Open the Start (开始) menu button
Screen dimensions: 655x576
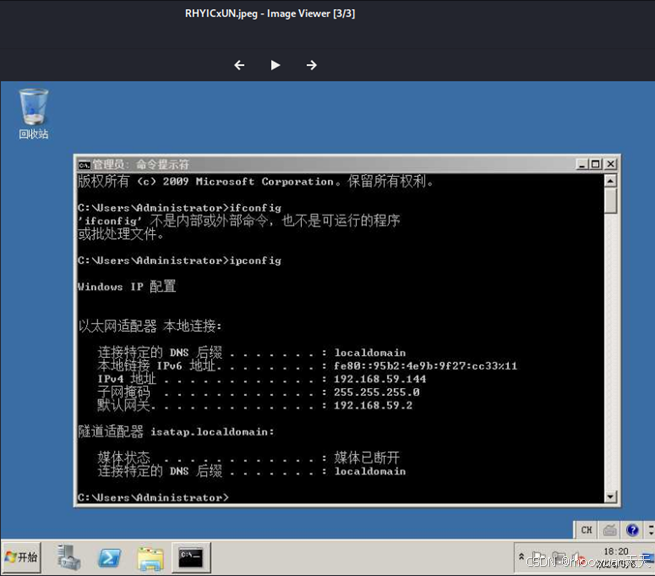(21, 557)
